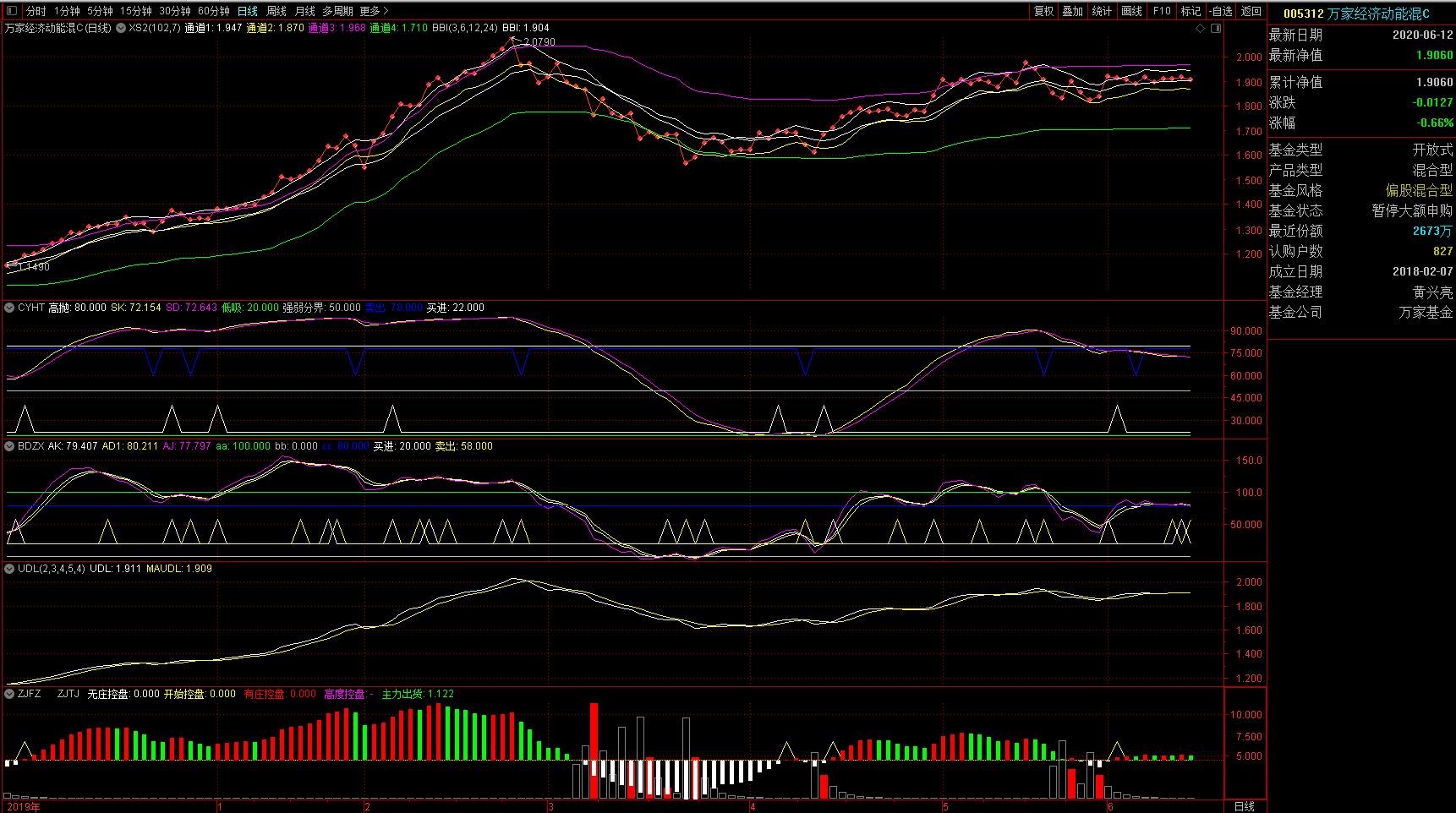Select the 周线 weekly chart tab
1456x813 pixels.
(x=276, y=11)
